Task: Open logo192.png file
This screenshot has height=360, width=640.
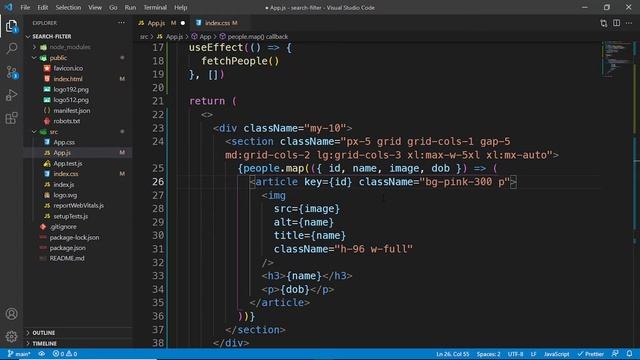Action: (71, 89)
